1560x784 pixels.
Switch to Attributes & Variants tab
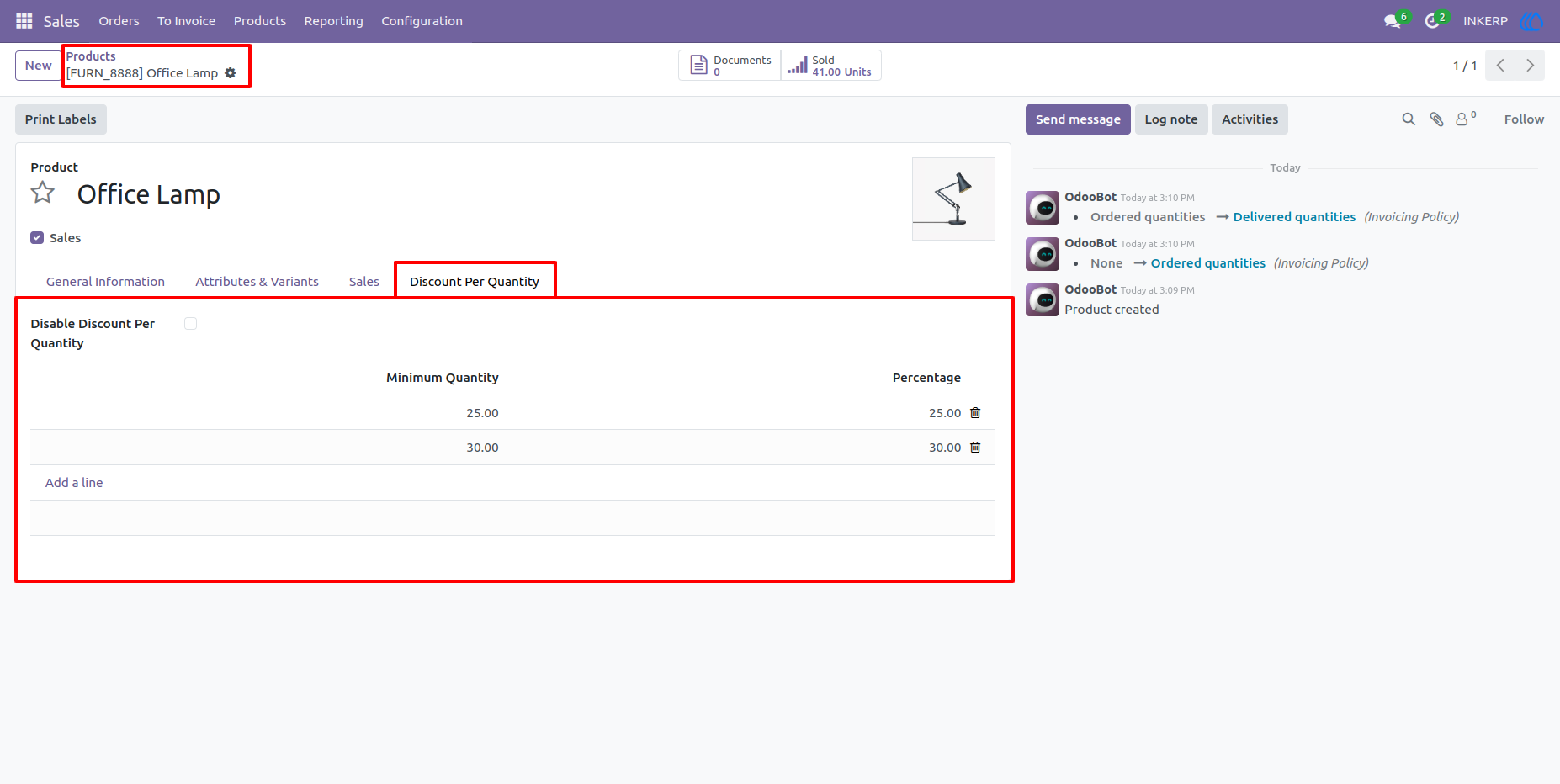pyautogui.click(x=257, y=282)
